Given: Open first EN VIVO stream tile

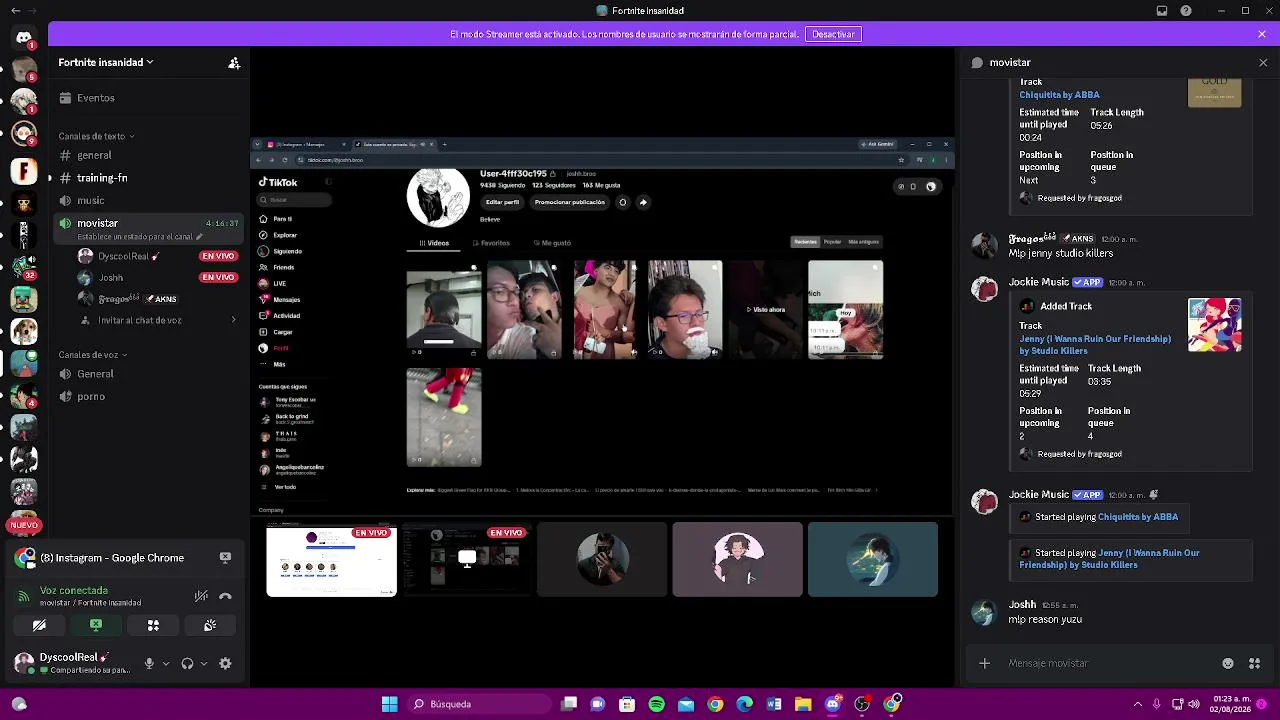Looking at the screenshot, I should coord(332,561).
